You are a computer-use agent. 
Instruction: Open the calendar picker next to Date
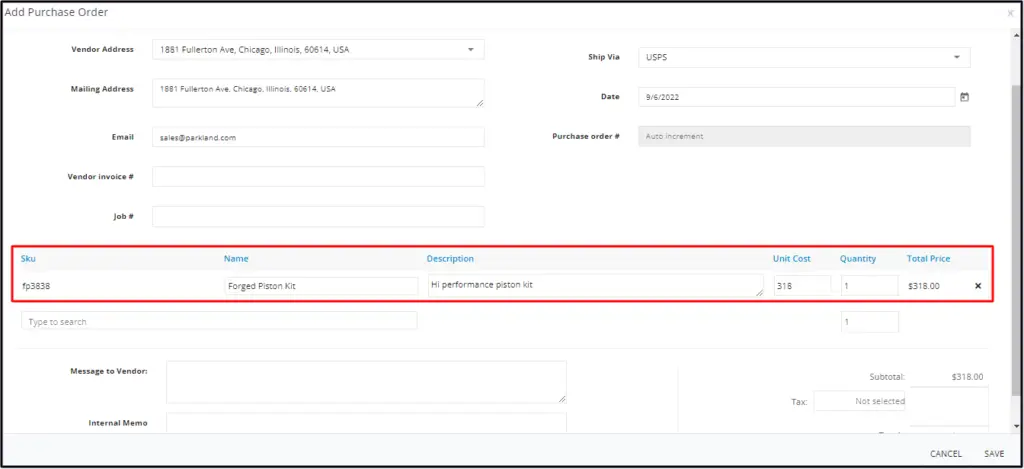click(965, 97)
